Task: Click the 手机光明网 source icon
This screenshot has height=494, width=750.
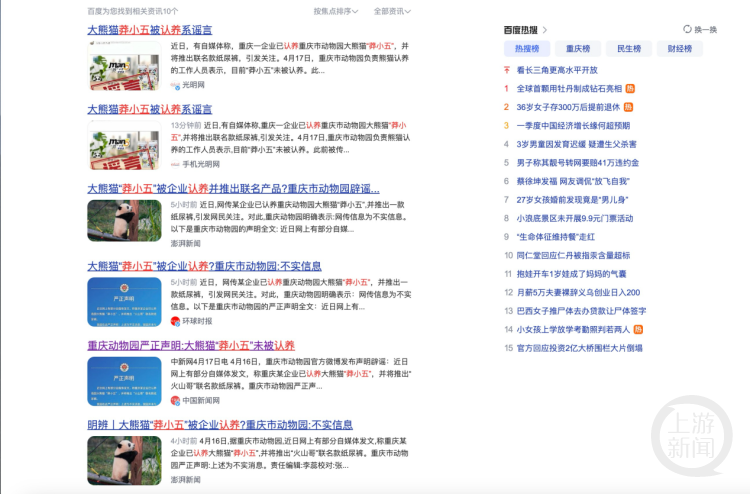Action: tap(176, 165)
